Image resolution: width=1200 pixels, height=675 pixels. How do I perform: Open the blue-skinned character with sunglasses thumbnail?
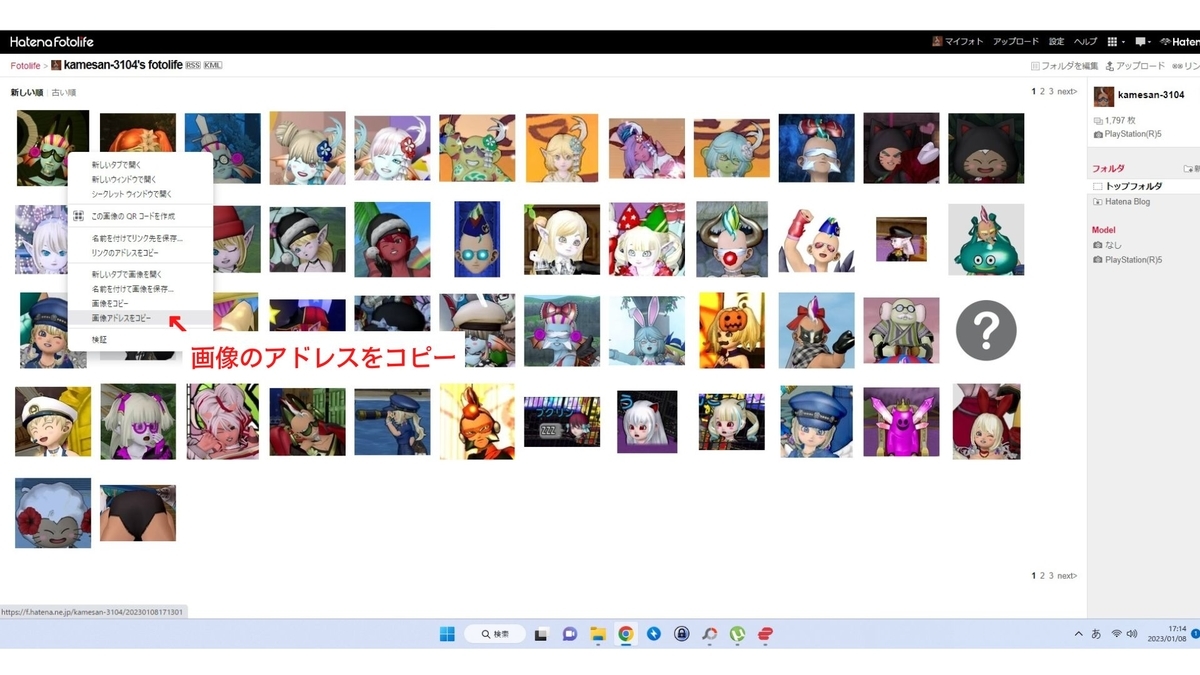[477, 239]
